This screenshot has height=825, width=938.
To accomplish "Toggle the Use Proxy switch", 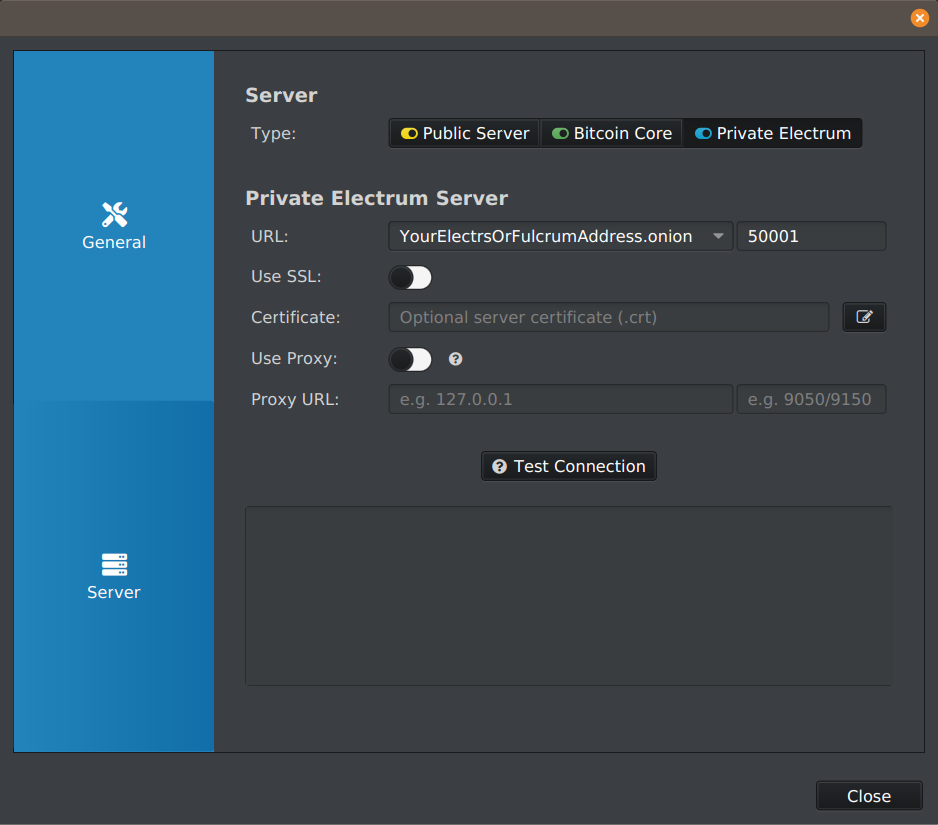I will [410, 359].
